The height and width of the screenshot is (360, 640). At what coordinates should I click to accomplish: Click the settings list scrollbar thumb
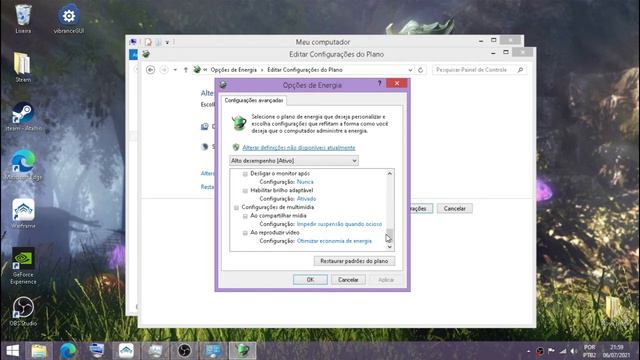point(389,235)
